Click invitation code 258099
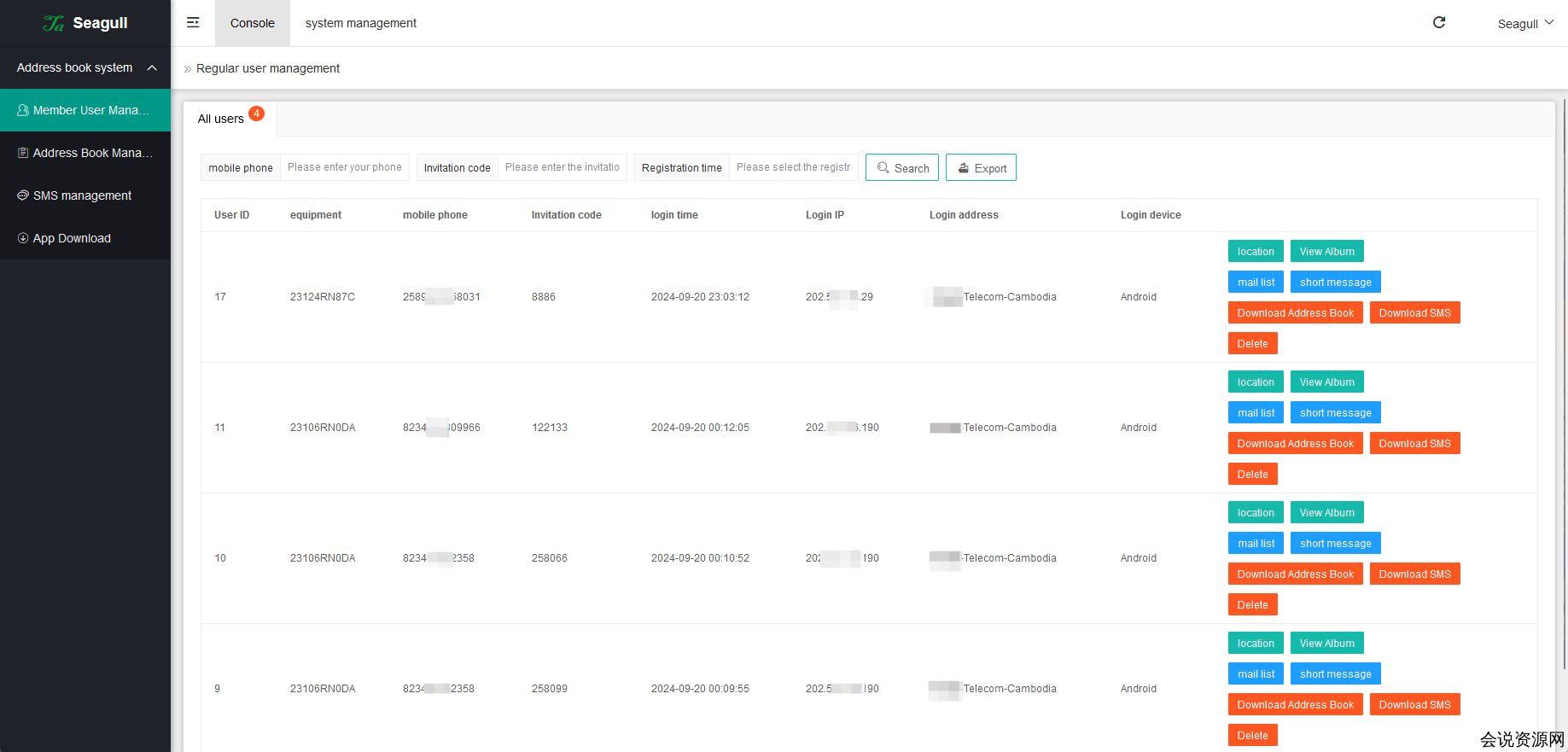 (x=550, y=689)
